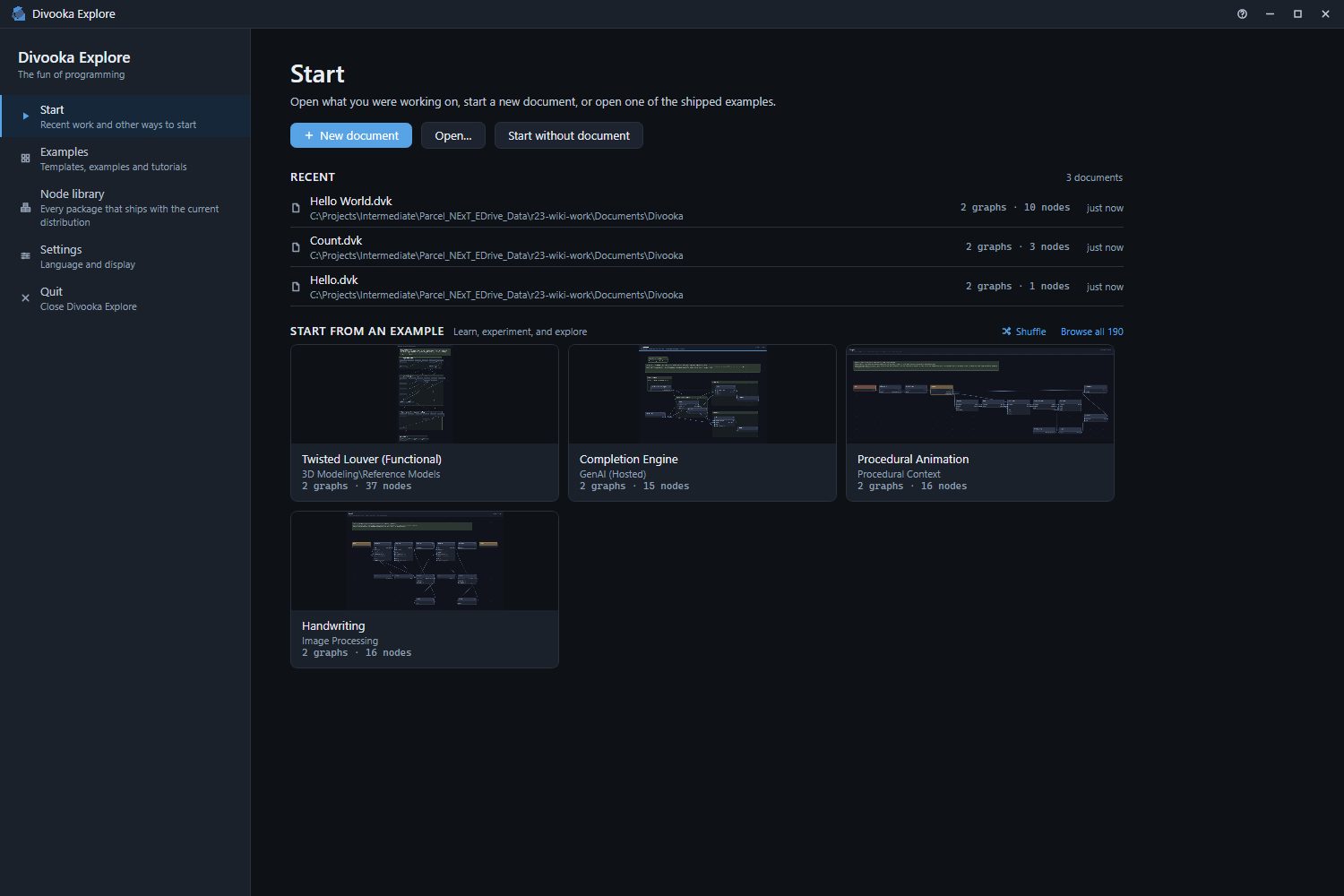The height and width of the screenshot is (896, 1344).
Task: Open the Completion Engine example thumbnail
Action: point(702,394)
